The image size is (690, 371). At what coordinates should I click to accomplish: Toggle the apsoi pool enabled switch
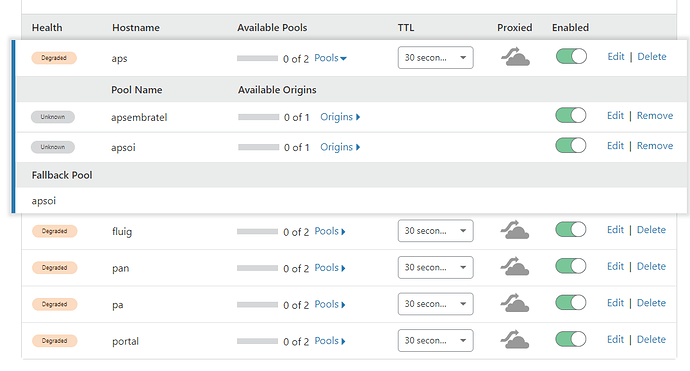[571, 146]
